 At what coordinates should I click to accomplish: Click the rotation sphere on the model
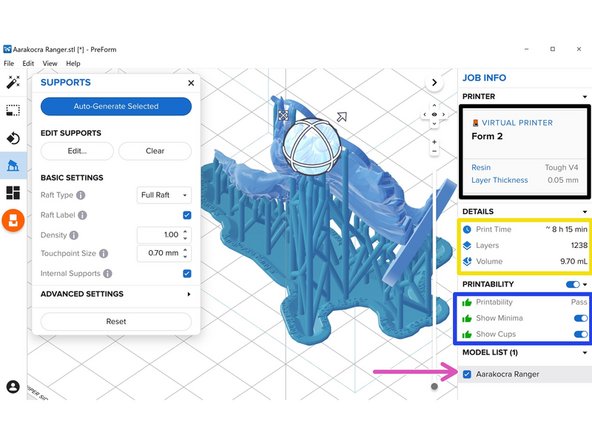point(311,146)
